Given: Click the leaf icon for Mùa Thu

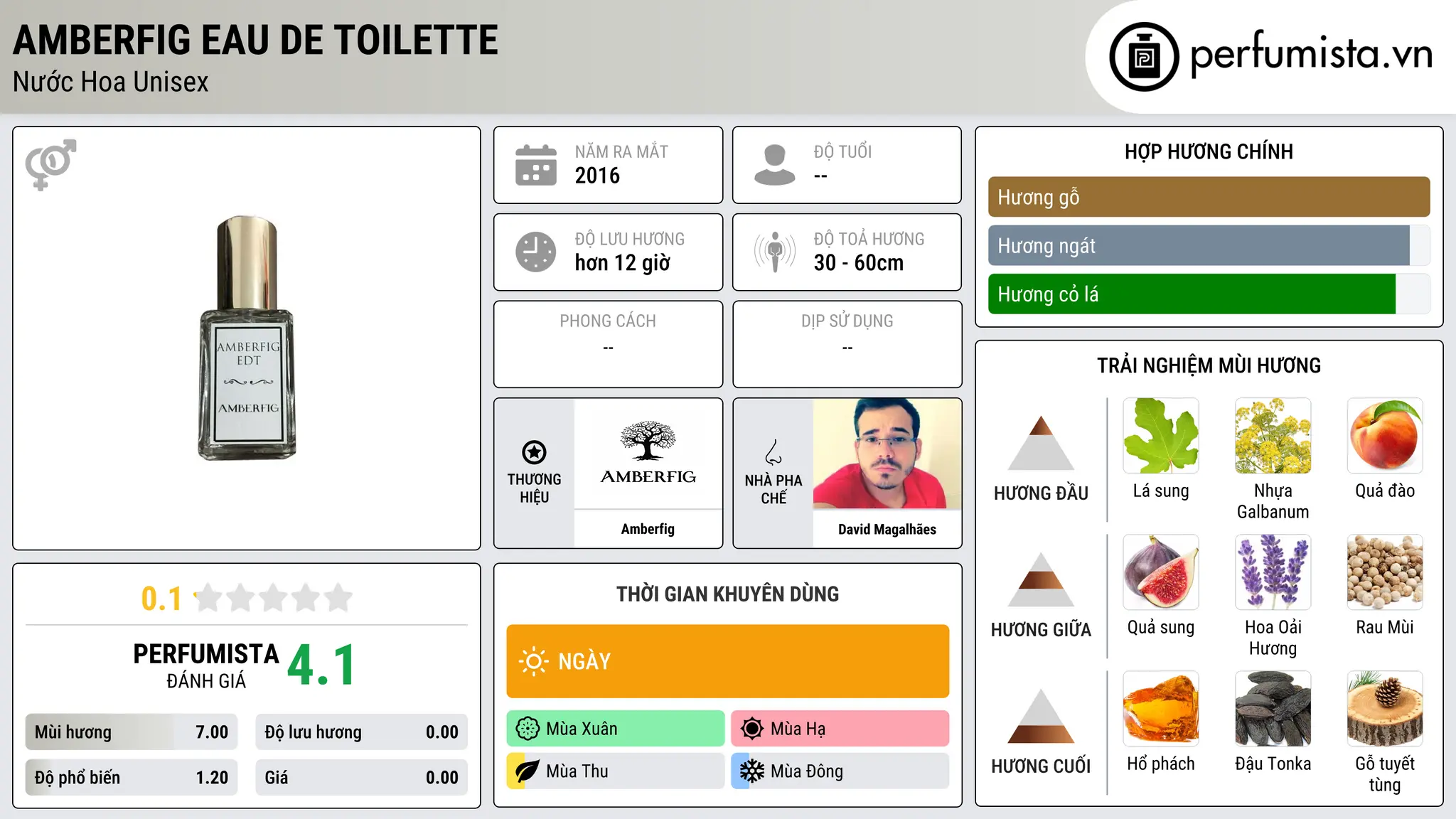Looking at the screenshot, I should point(528,771).
